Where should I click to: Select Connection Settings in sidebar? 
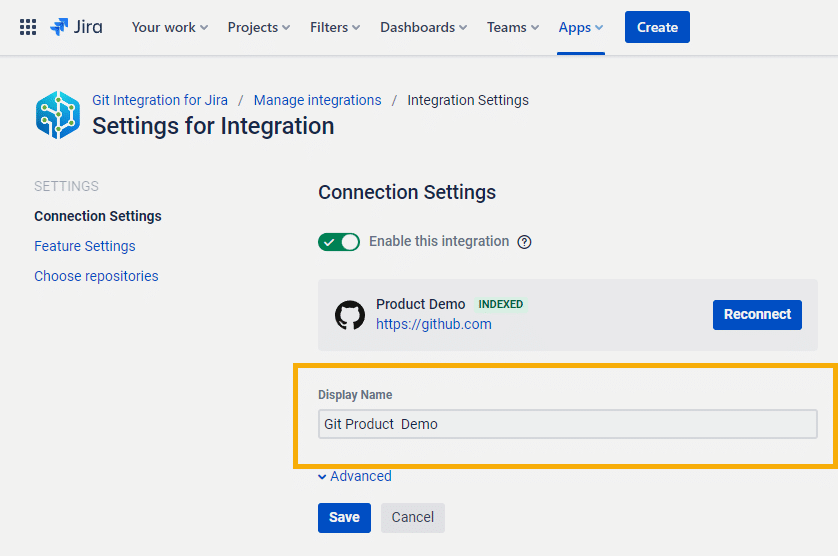[98, 216]
